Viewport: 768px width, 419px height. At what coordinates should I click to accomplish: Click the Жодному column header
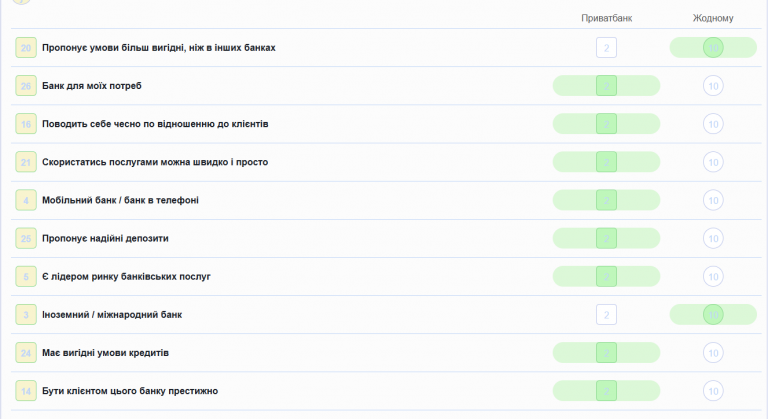713,18
